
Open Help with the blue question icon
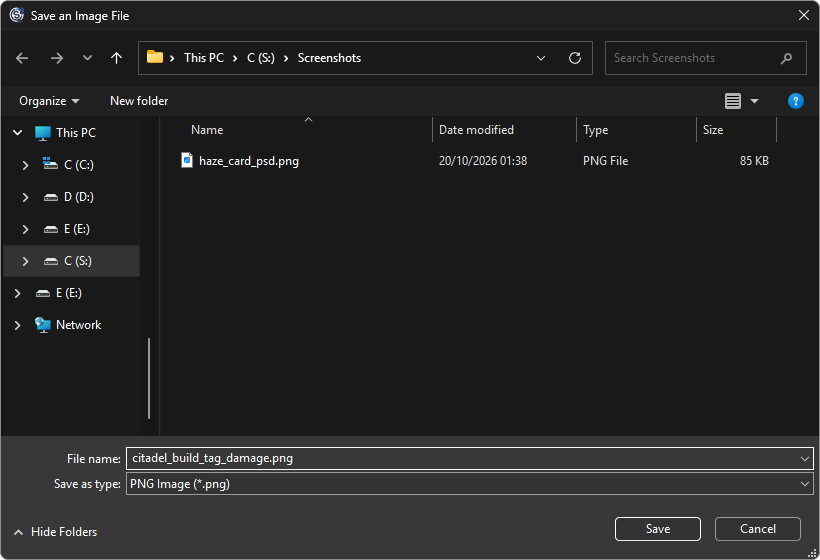[x=795, y=101]
